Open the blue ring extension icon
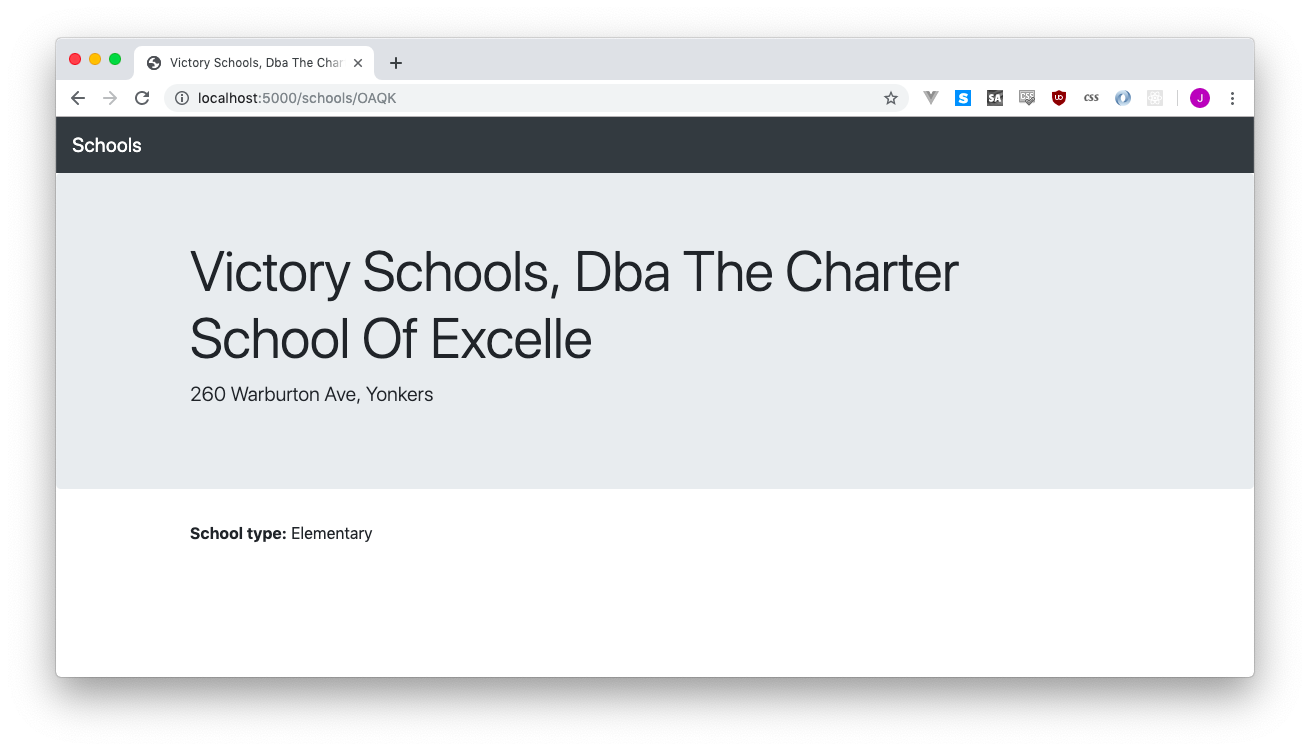The width and height of the screenshot is (1310, 751). 1123,98
